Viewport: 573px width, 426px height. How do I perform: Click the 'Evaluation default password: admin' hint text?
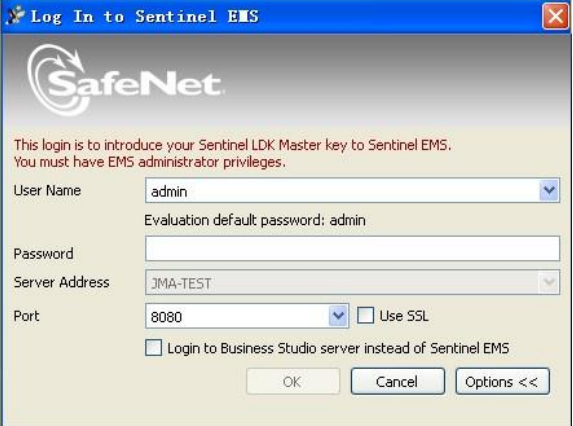coord(255,220)
